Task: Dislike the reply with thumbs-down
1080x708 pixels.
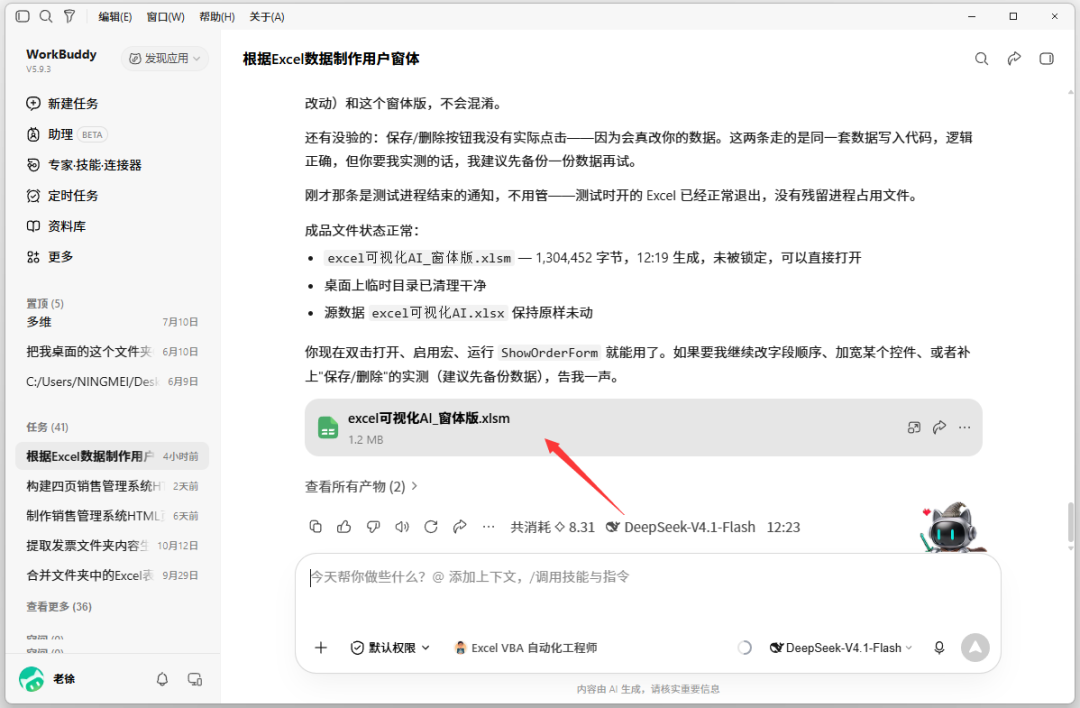Action: (373, 527)
